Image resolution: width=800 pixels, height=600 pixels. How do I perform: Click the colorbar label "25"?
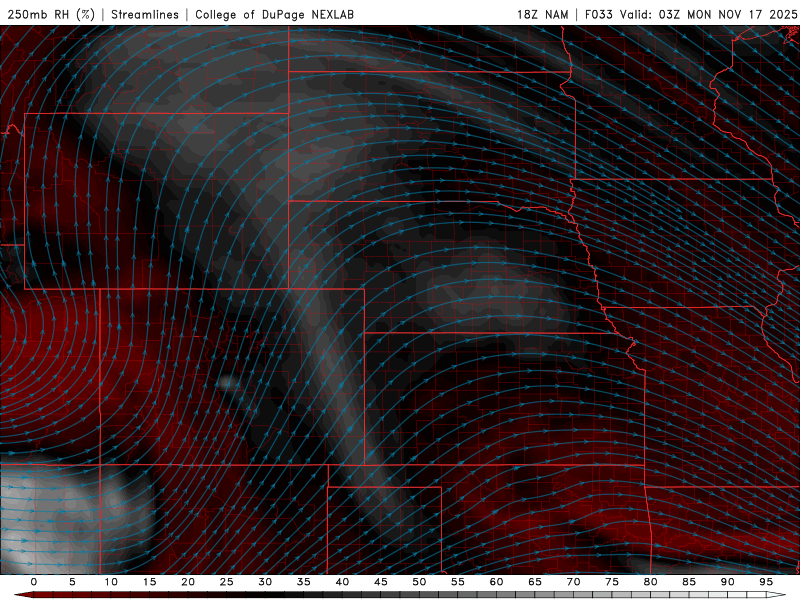click(227, 582)
